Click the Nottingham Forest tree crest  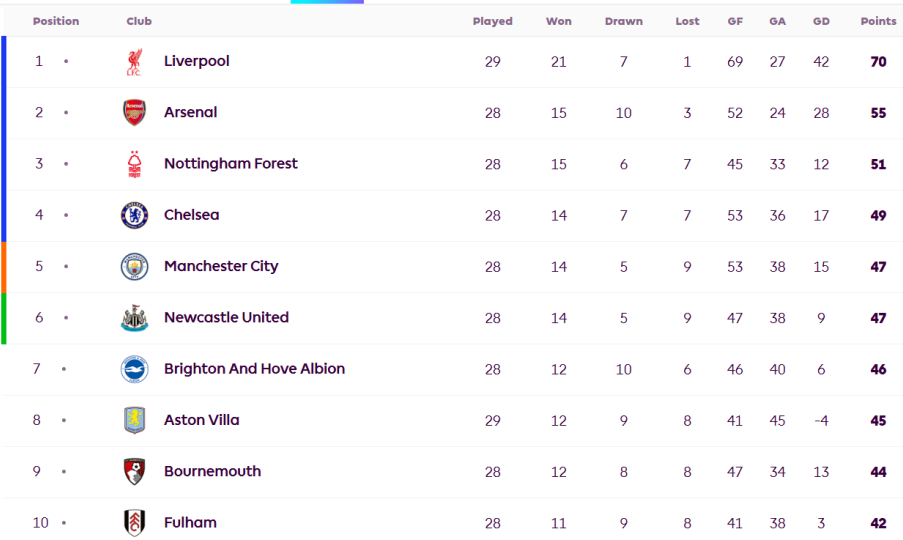pos(134,164)
